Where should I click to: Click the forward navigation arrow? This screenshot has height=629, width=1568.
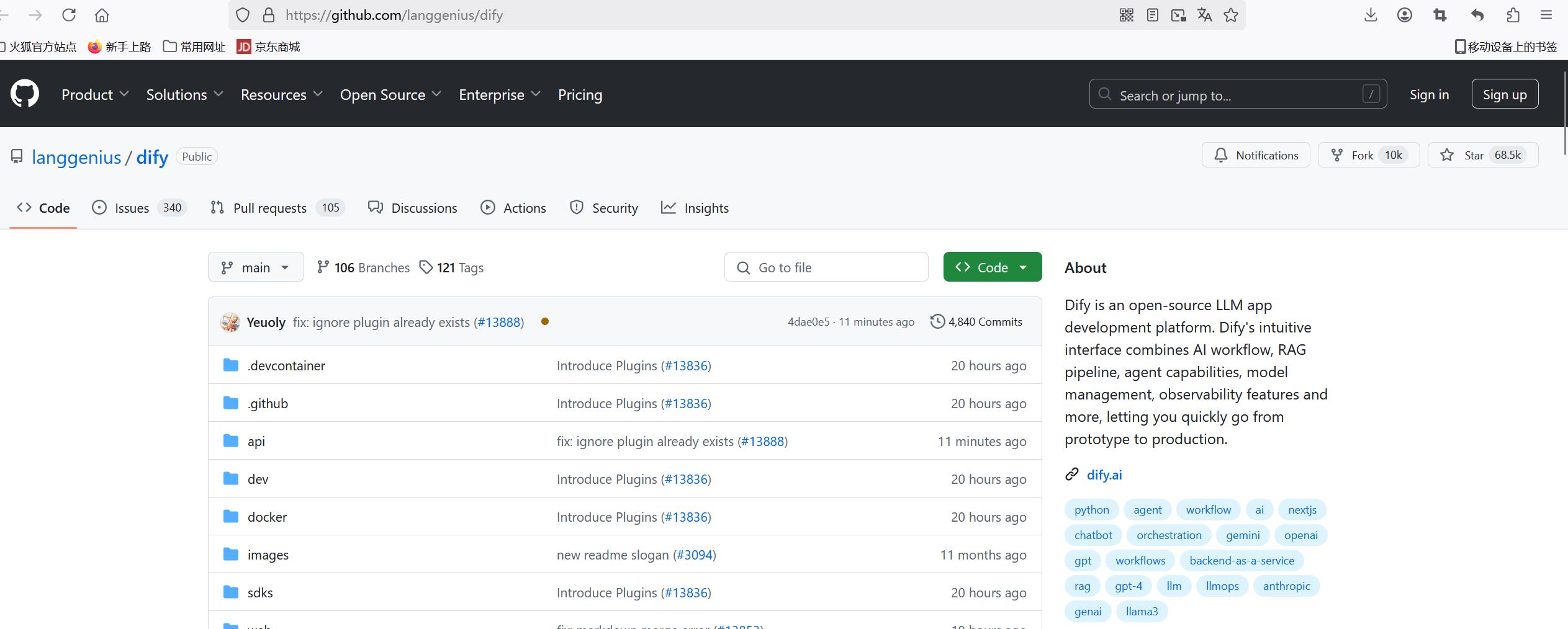point(35,15)
